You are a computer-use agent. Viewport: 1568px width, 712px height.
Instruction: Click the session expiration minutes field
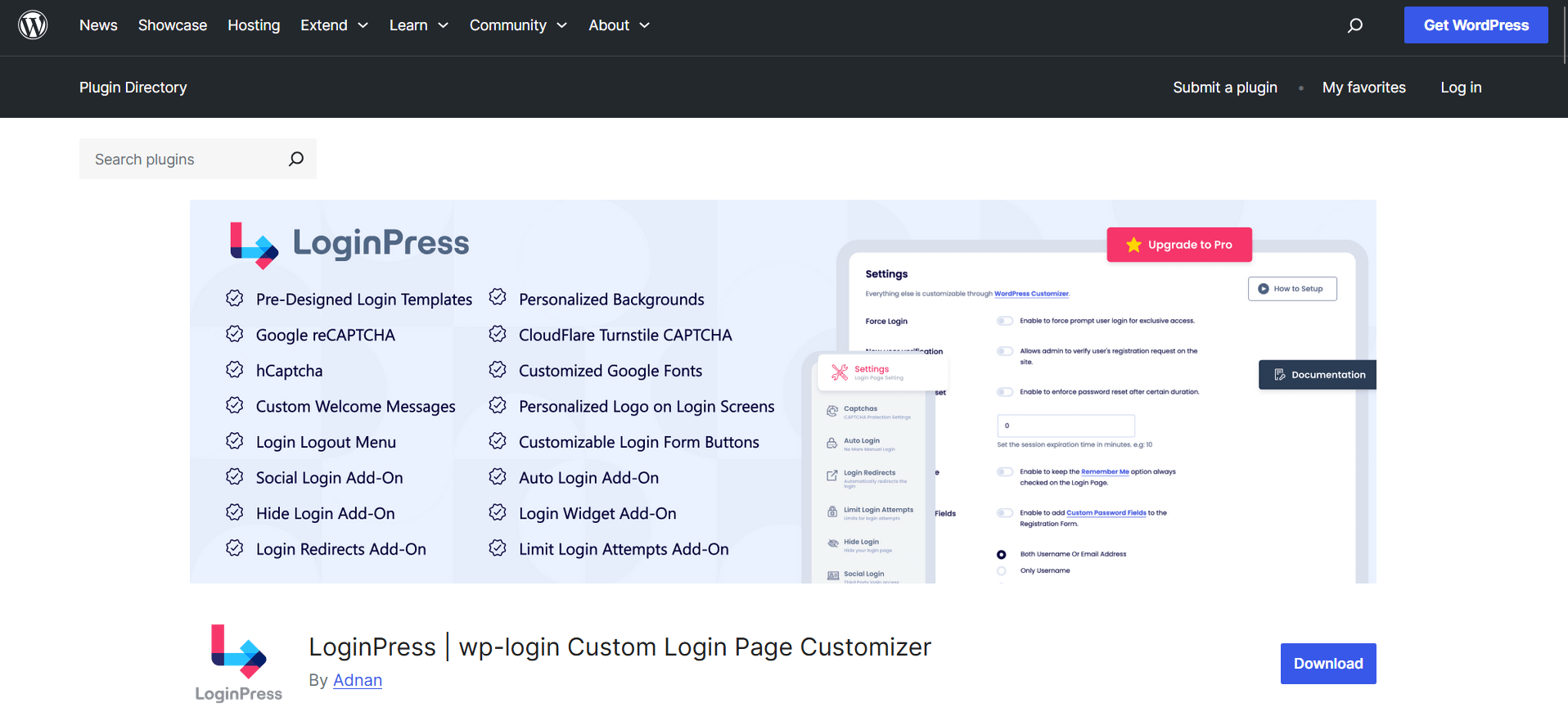(x=1066, y=426)
